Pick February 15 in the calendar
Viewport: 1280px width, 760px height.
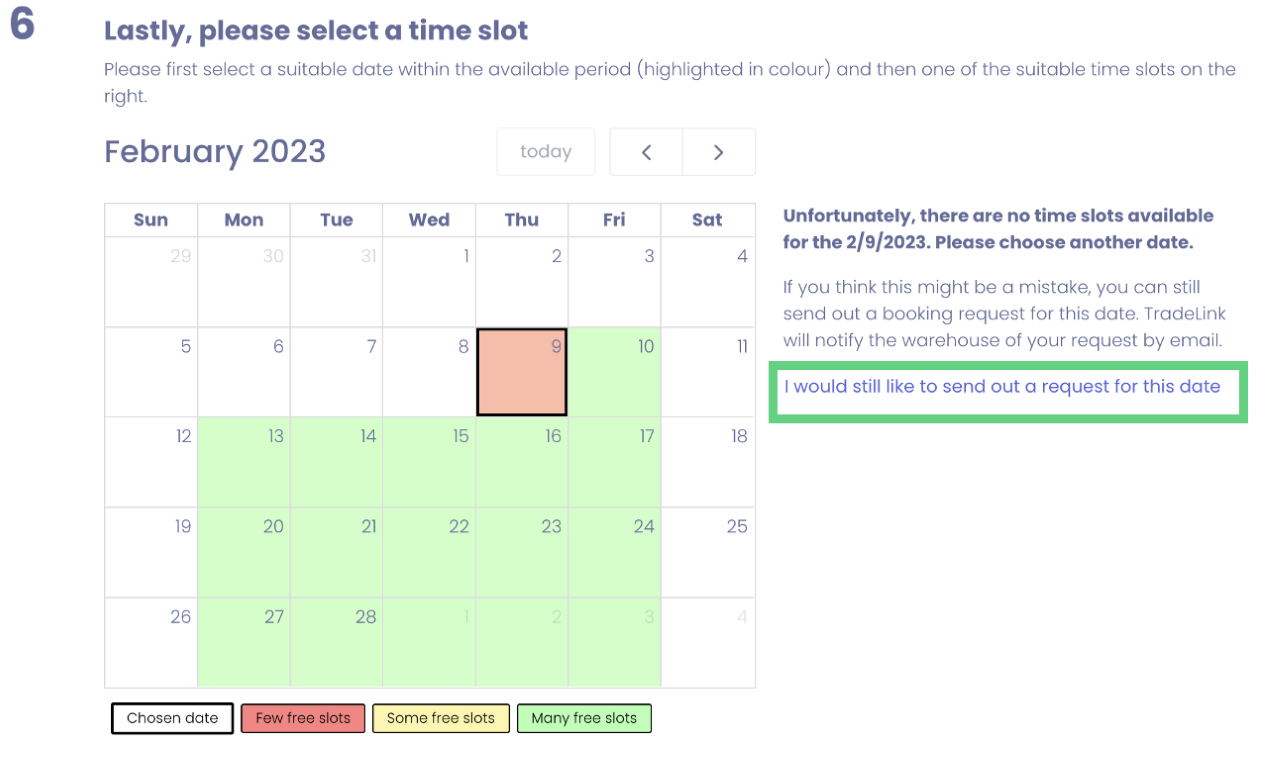(429, 462)
